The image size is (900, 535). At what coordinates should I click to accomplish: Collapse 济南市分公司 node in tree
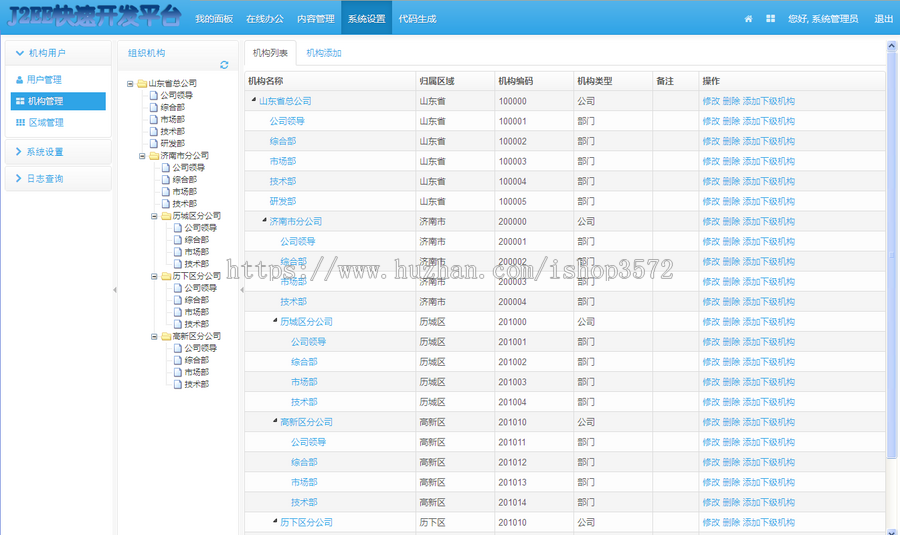142,156
